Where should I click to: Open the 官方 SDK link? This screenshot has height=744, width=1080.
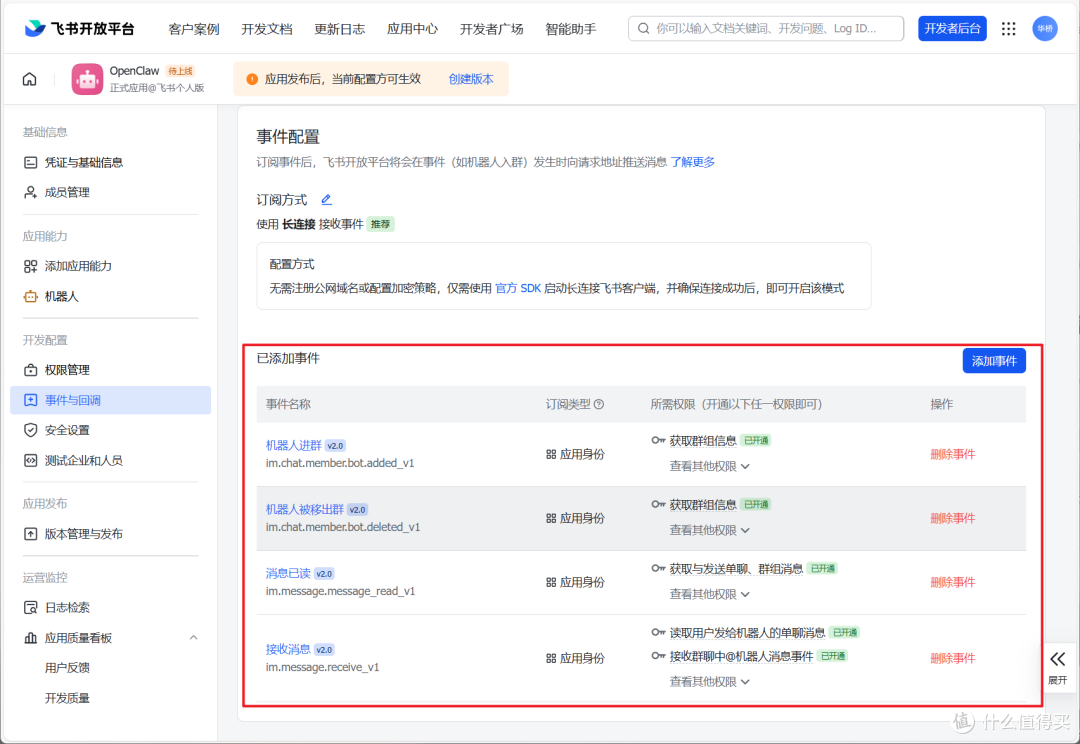[x=518, y=289]
